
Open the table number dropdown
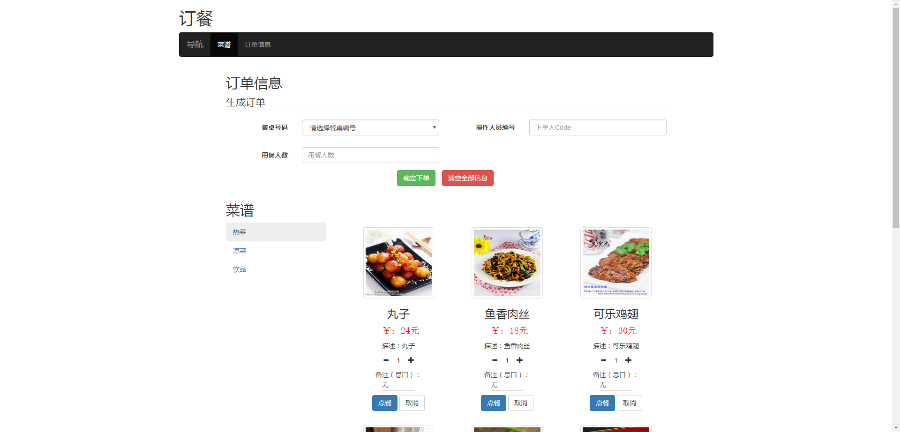[x=370, y=127]
